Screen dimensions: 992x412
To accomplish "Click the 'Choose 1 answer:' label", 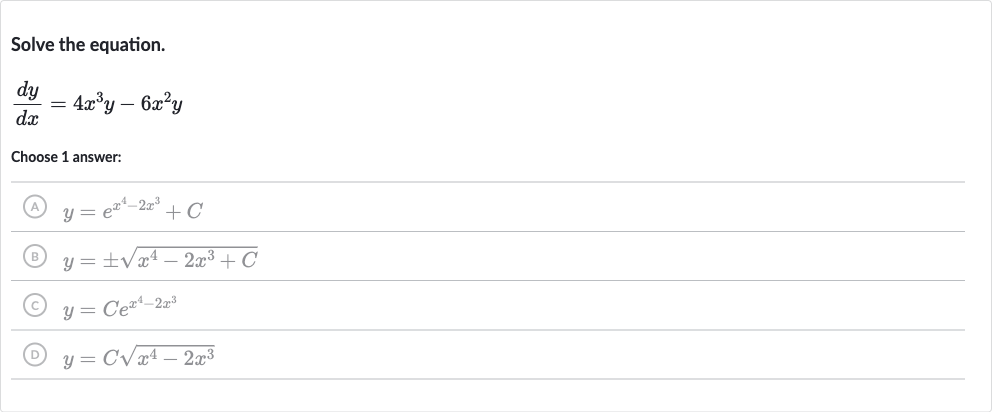I will pos(66,157).
